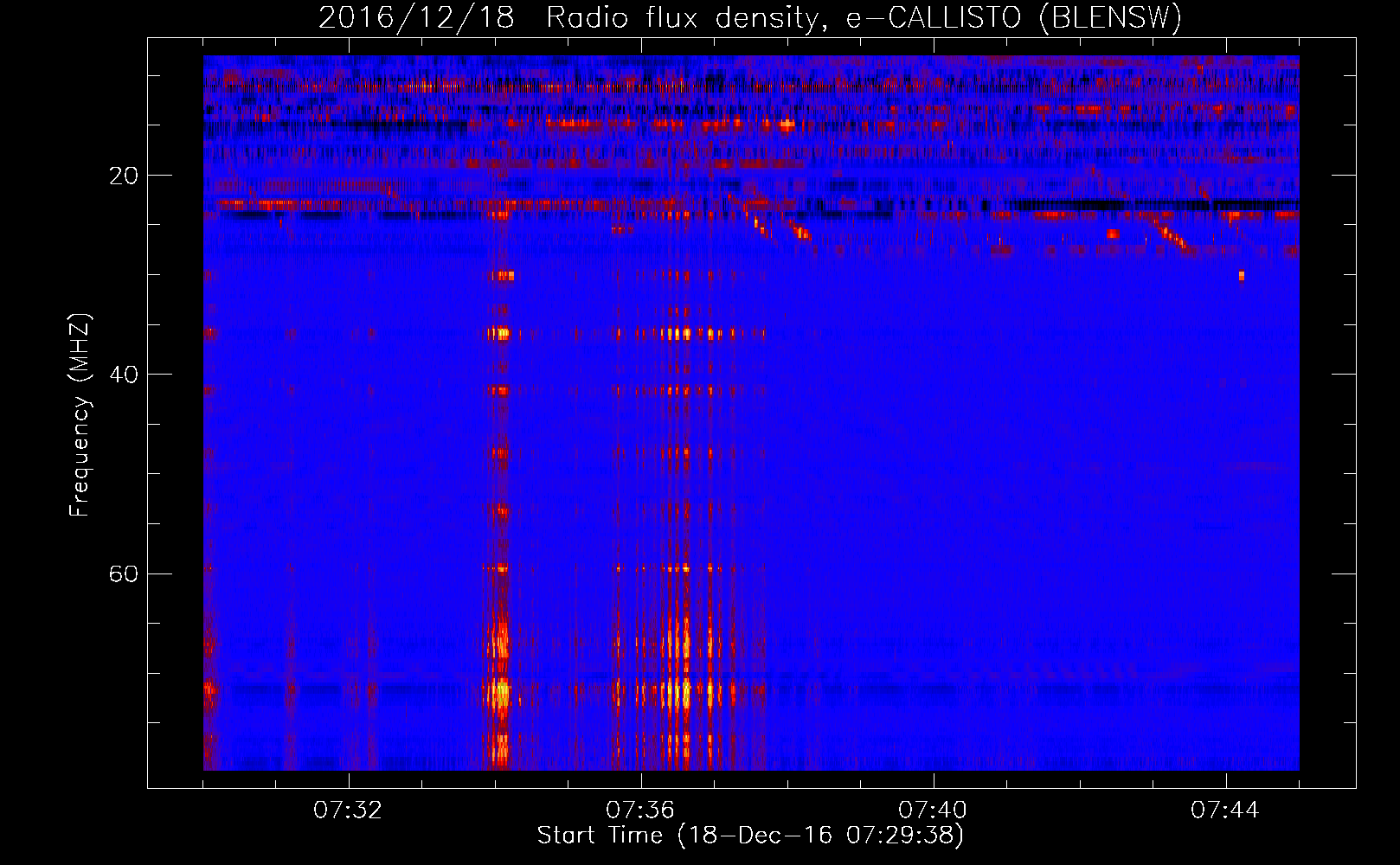The image size is (1400, 865).
Task: Click the 07:36 time tick label
Action: coord(640,811)
